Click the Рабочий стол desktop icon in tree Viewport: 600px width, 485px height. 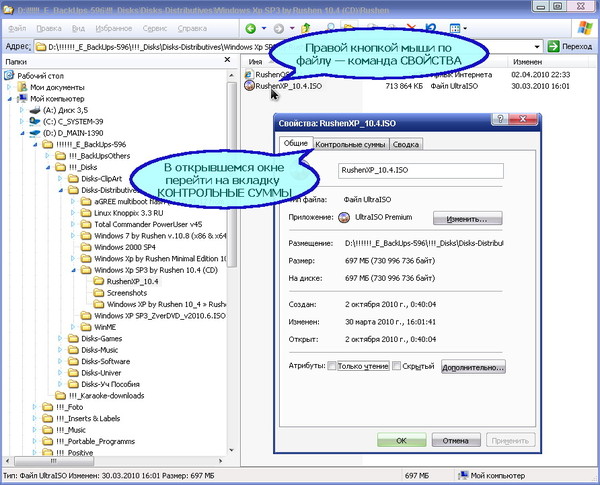click(x=10, y=75)
